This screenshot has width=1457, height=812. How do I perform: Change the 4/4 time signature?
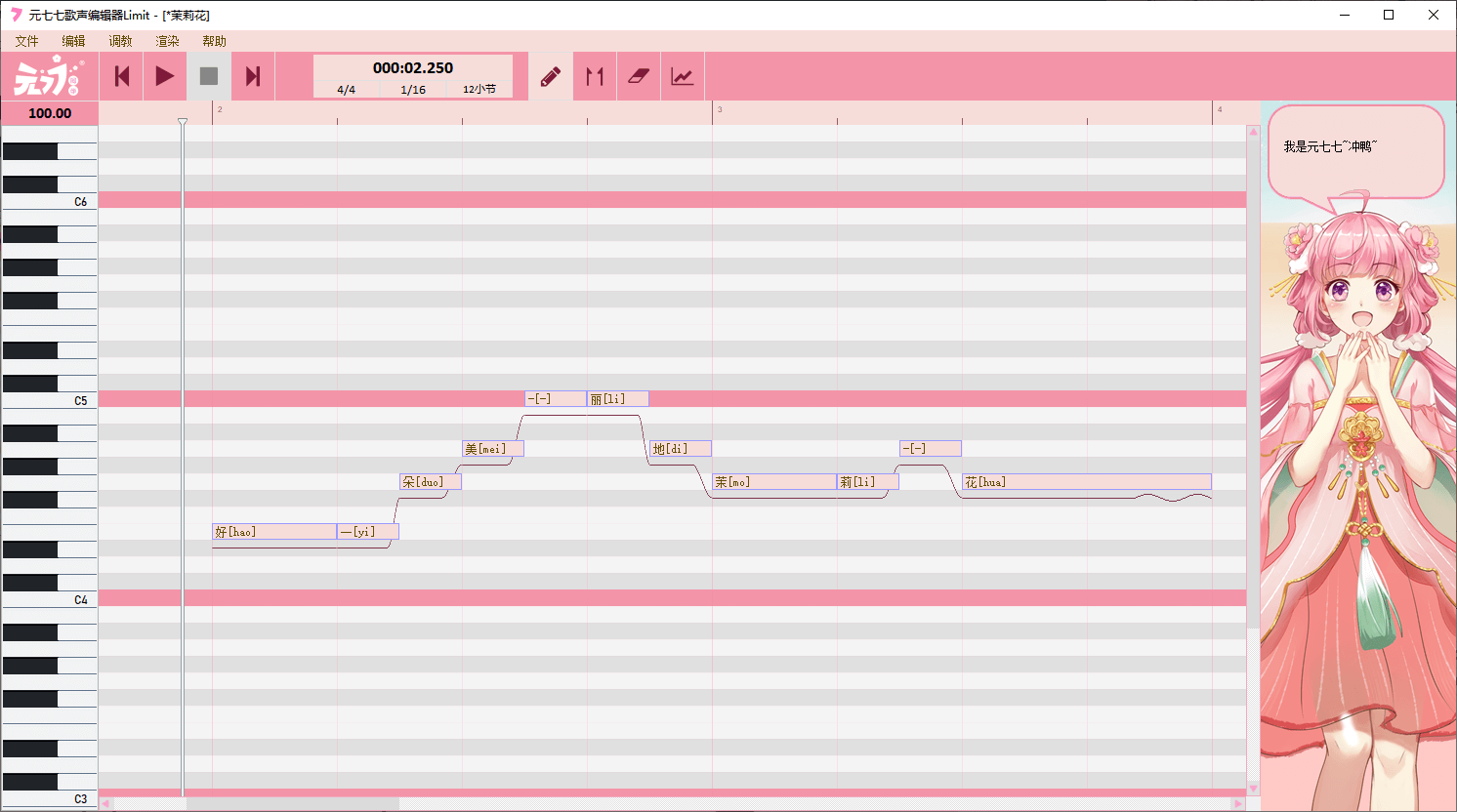point(347,89)
